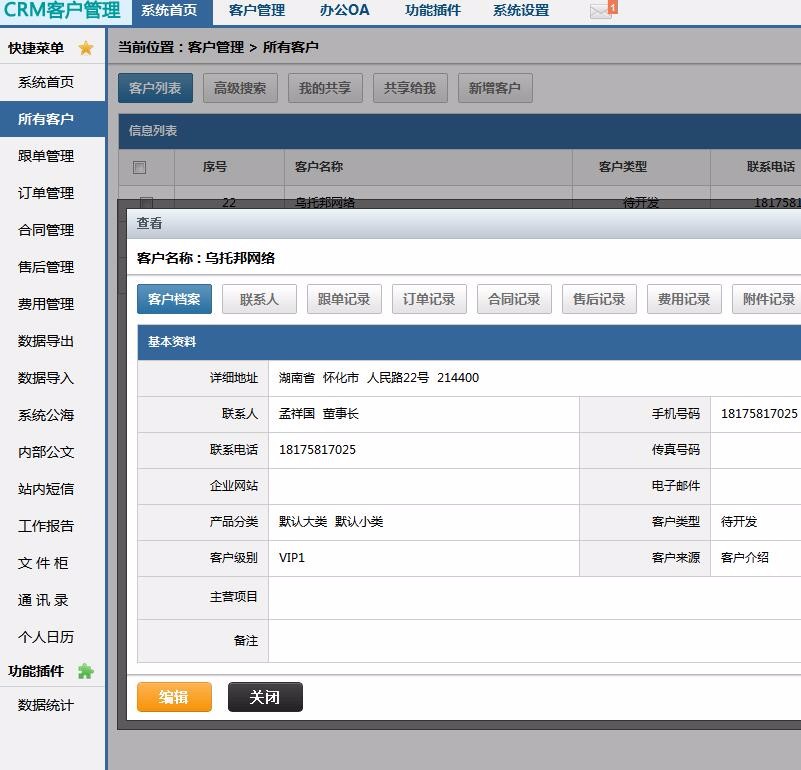
Task: Open 通讯录 from the sidebar
Action: [44, 600]
